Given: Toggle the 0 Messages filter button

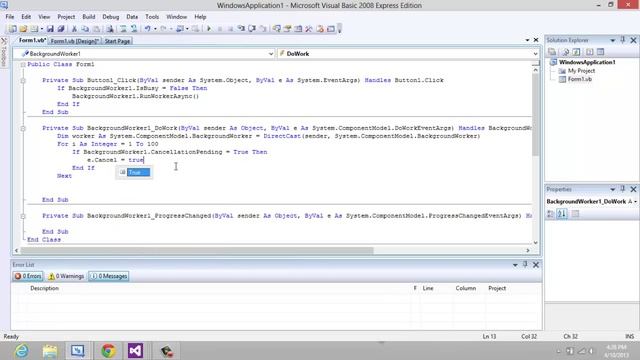Looking at the screenshot, I should [109, 276].
